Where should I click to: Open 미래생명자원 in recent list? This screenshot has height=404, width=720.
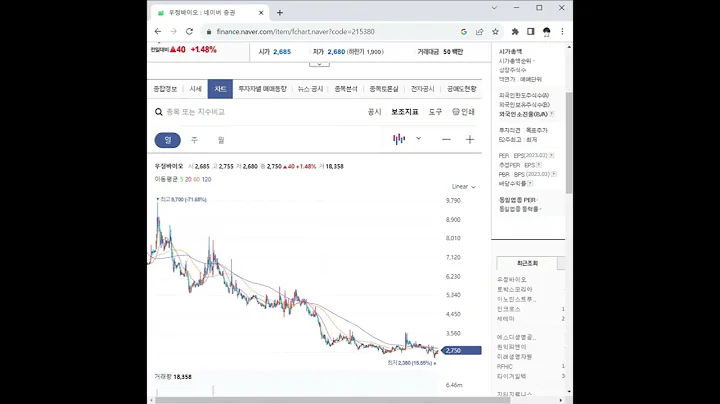point(514,357)
